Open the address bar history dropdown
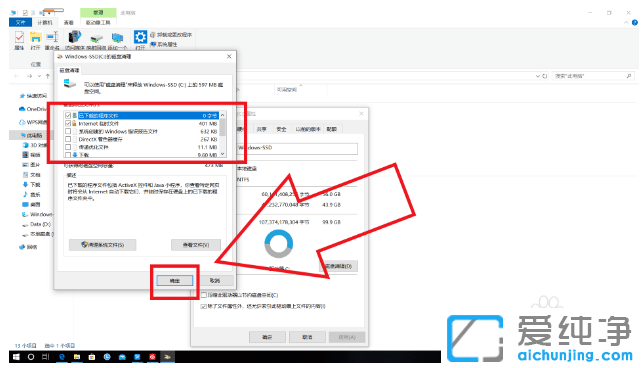641x368 pixels. [x=538, y=76]
